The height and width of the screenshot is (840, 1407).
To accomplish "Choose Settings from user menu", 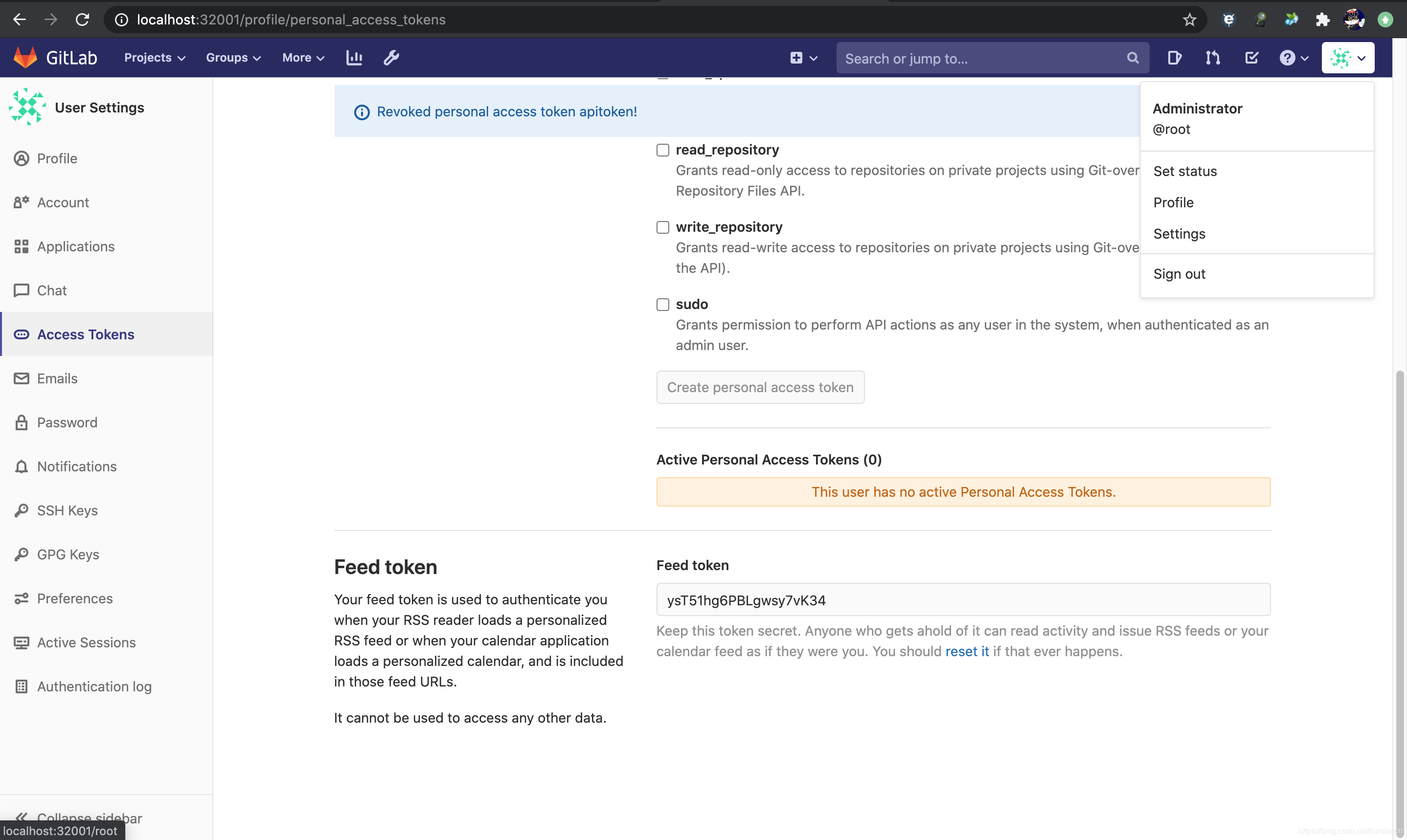I will [x=1257, y=234].
